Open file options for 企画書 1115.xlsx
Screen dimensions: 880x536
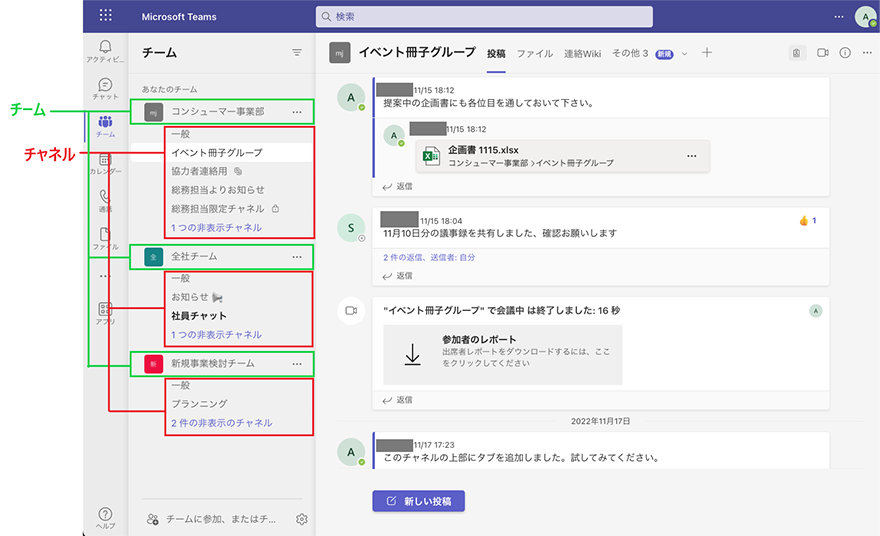(691, 156)
